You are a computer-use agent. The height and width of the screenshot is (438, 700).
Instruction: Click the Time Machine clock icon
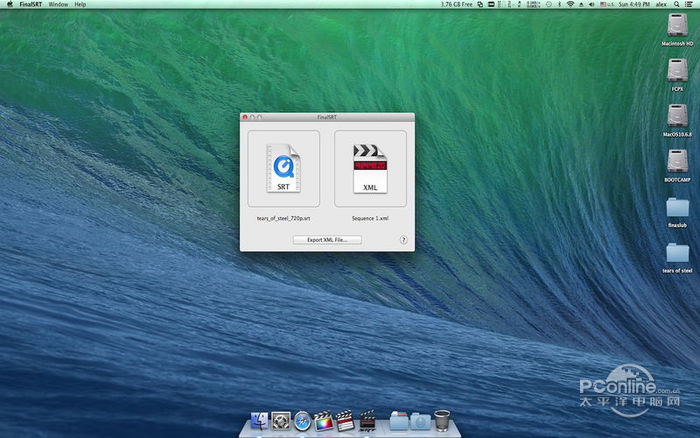(x=549, y=4)
